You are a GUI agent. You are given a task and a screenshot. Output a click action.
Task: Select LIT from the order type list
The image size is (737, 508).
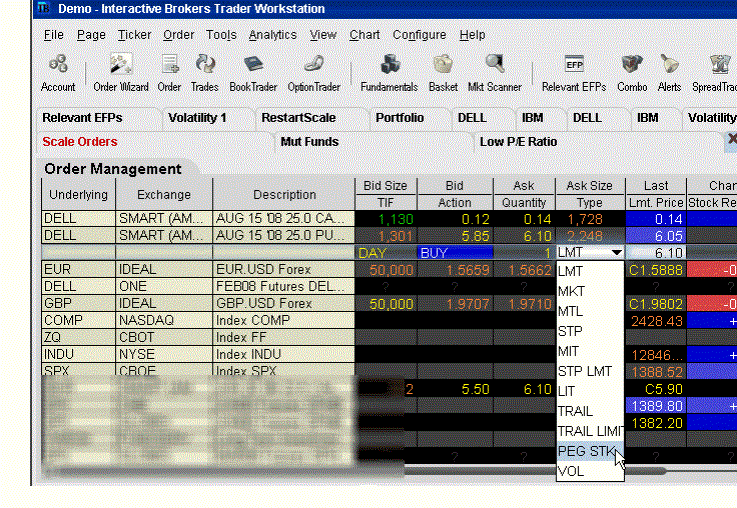click(x=590, y=391)
